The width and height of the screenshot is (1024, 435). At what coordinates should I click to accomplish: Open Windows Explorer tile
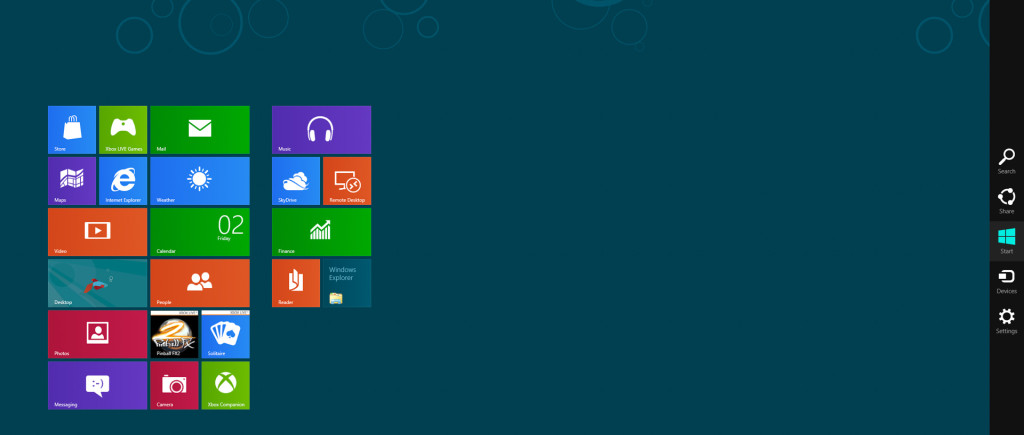tap(347, 283)
